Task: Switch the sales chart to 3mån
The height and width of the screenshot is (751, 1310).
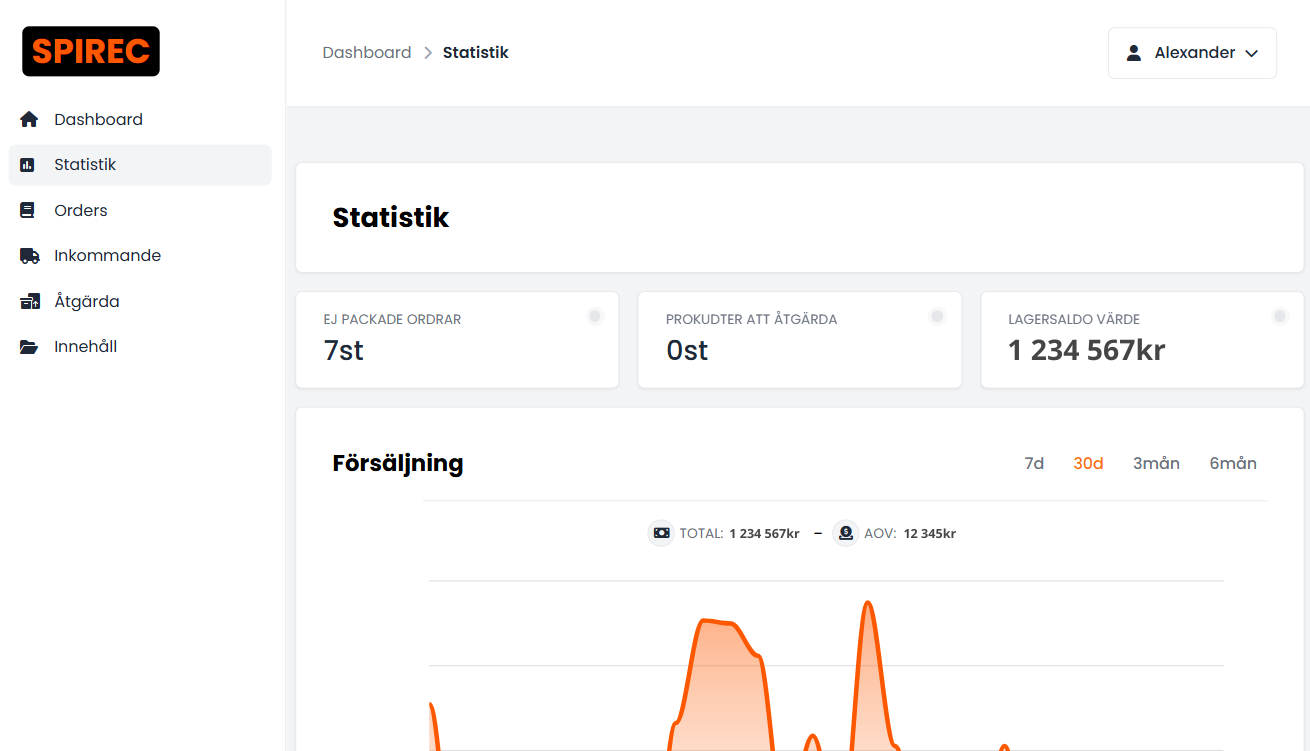Action: pyautogui.click(x=1156, y=463)
